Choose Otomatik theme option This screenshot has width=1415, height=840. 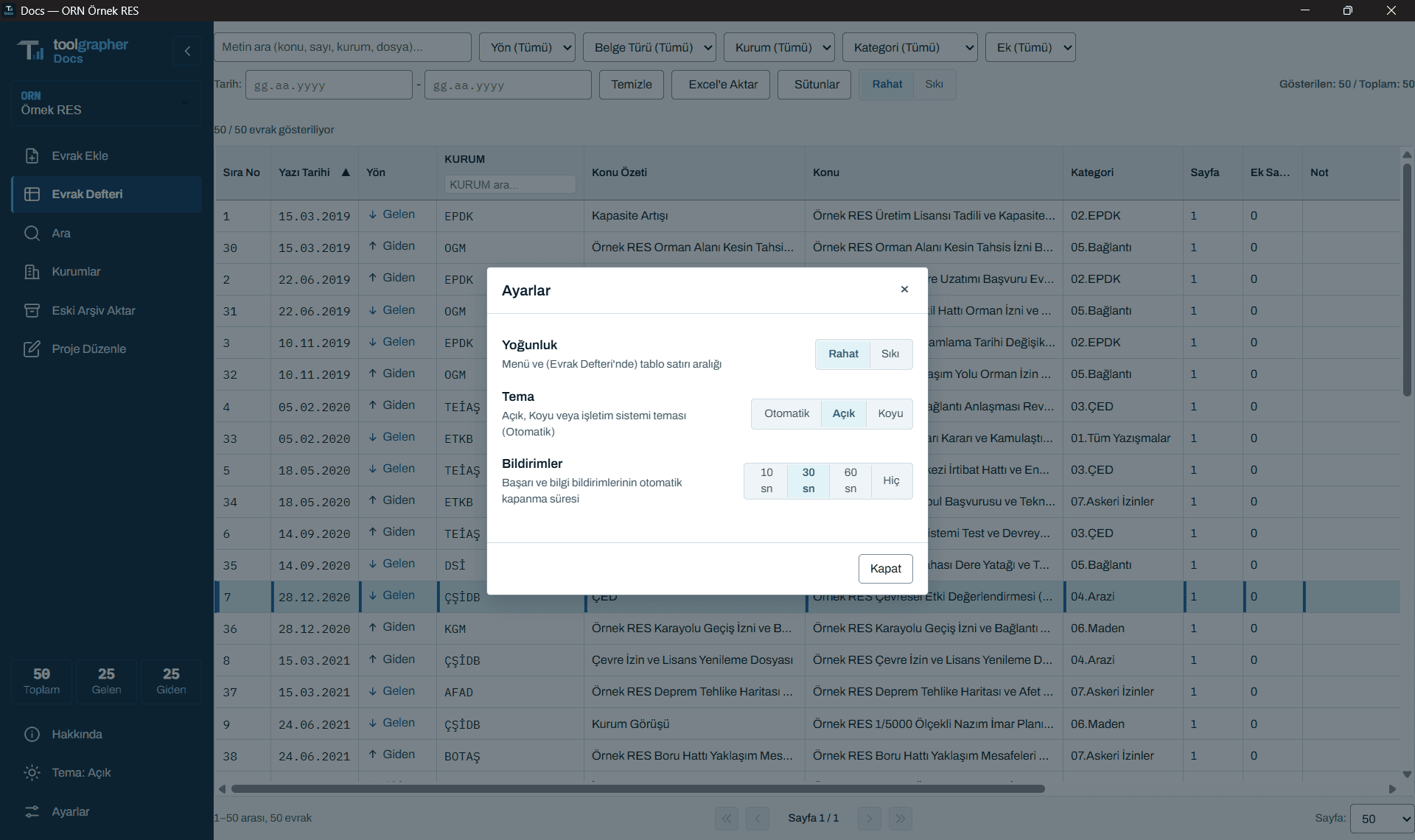pyautogui.click(x=786, y=414)
